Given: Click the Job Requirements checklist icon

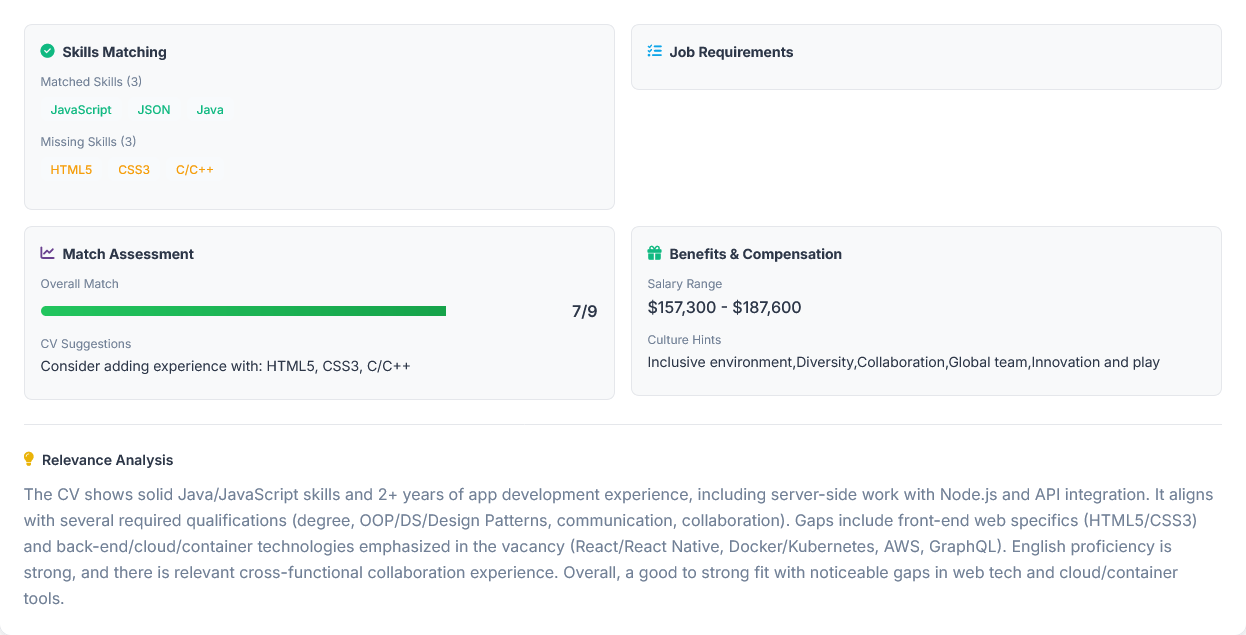Looking at the screenshot, I should (x=654, y=51).
